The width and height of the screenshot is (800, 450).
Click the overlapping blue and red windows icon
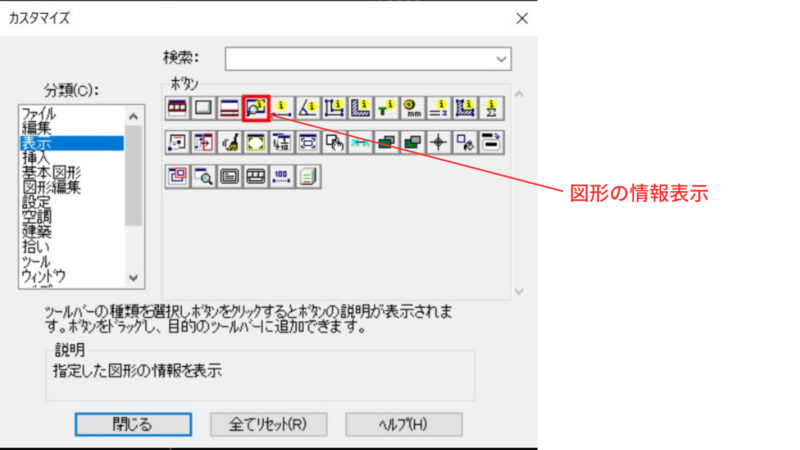(x=177, y=177)
